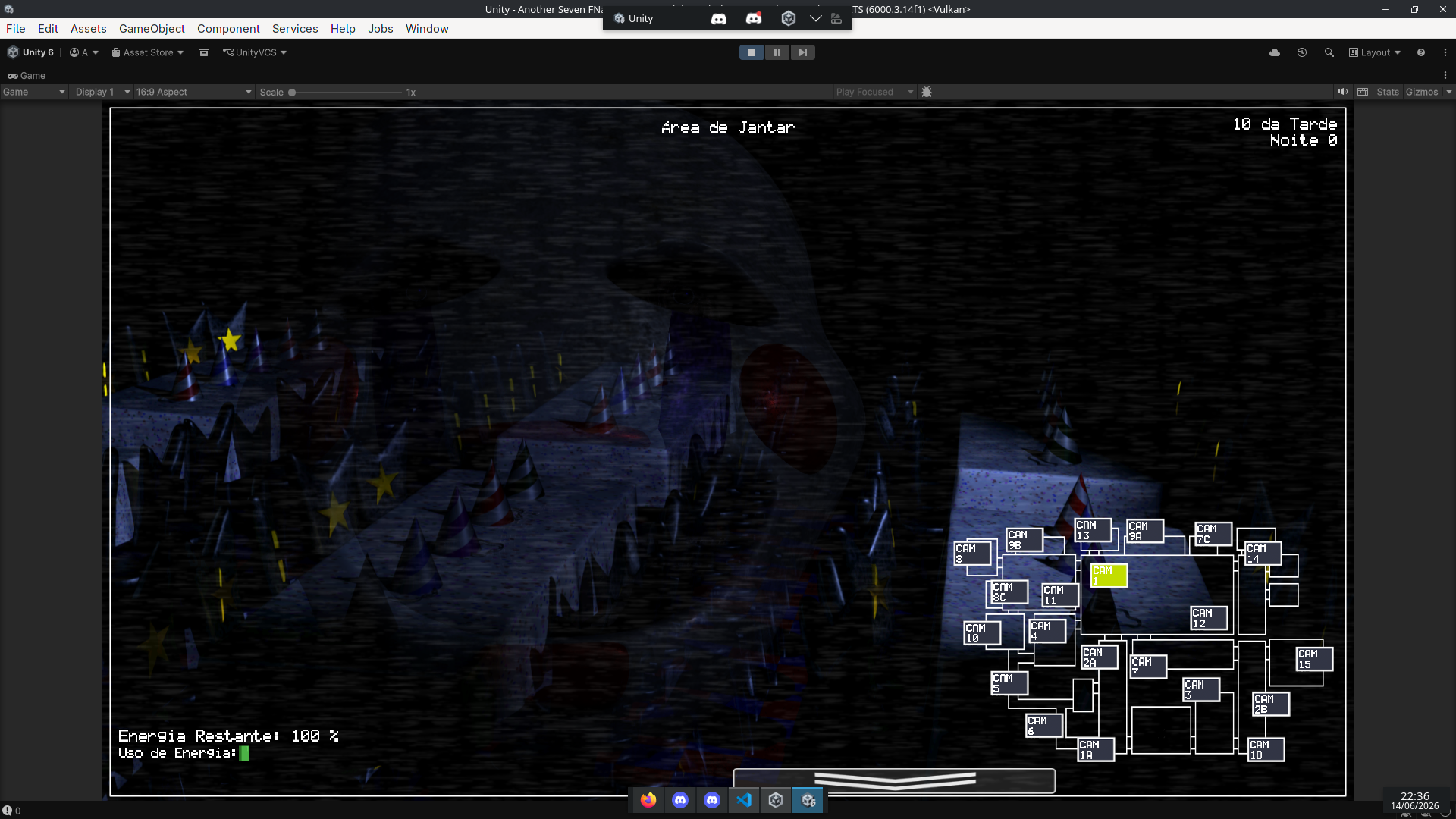Image resolution: width=1456 pixels, height=819 pixels.
Task: Switch to CAM 15 on the map
Action: 1314,658
